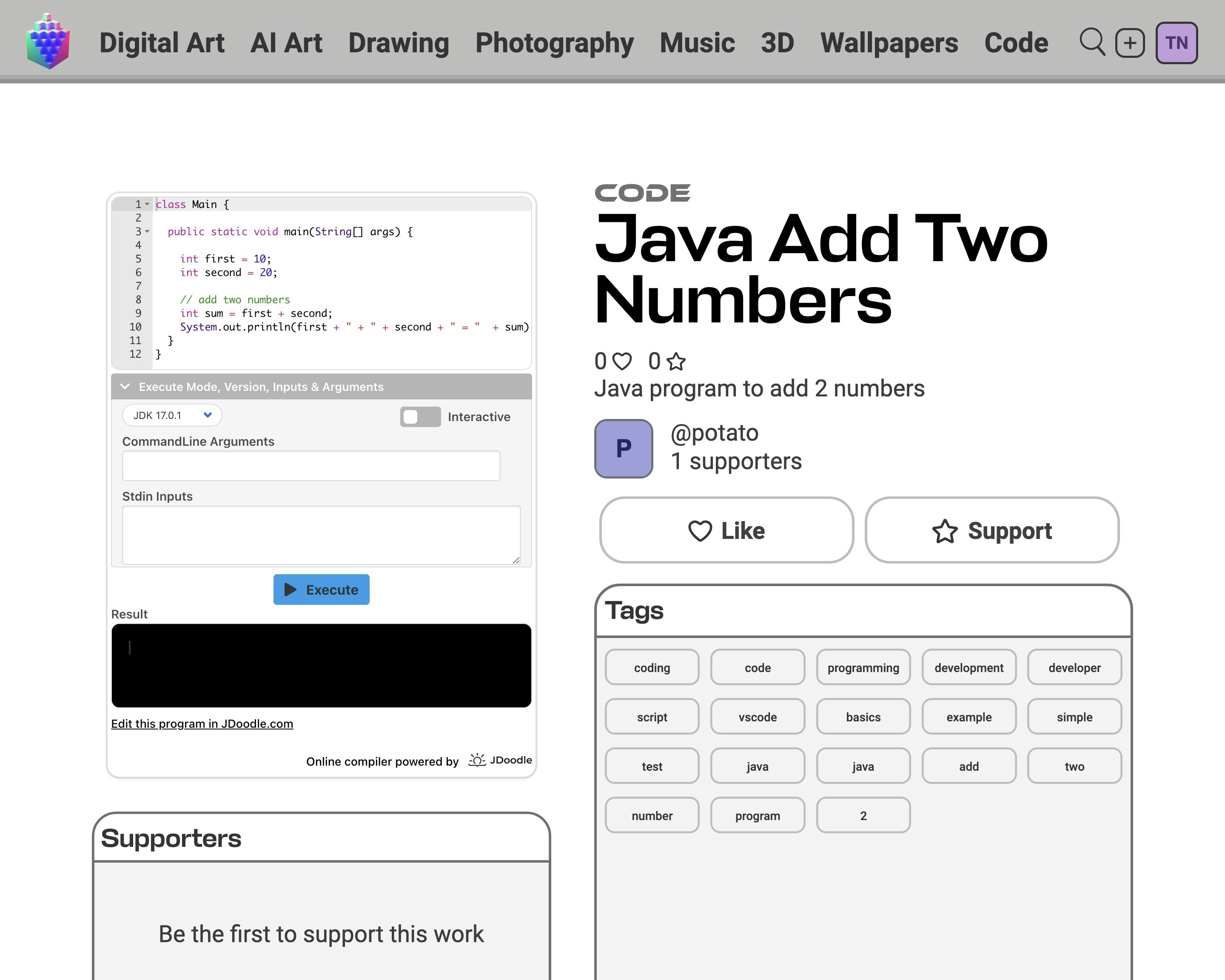
Task: Click into the Stdin Inputs textarea
Action: tap(321, 535)
